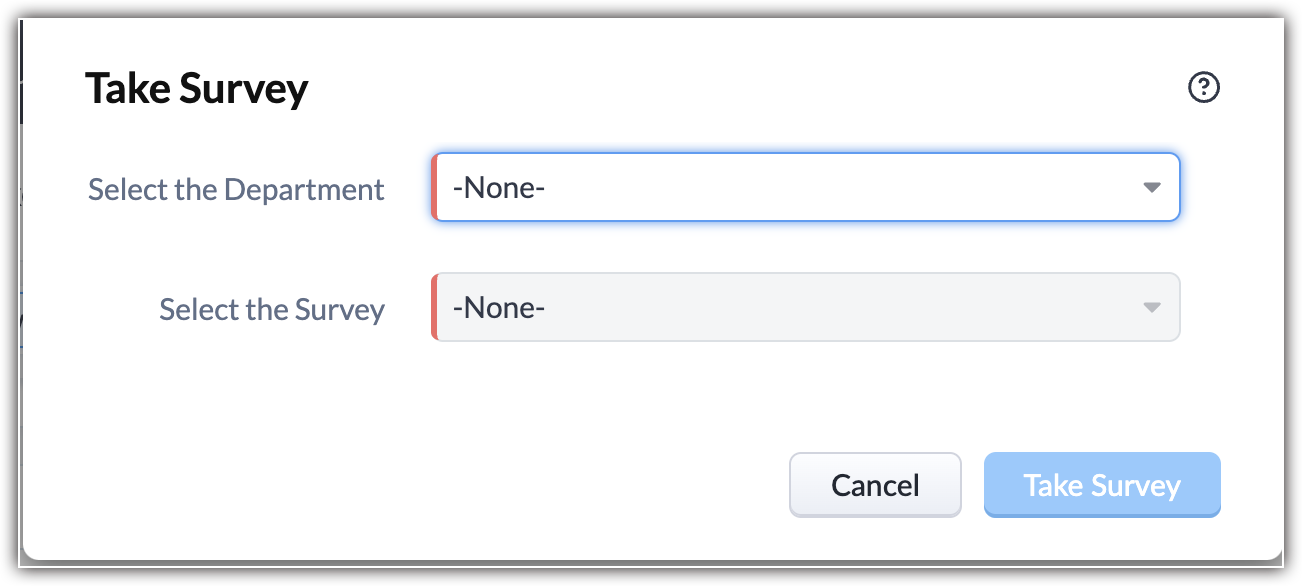Click the Take Survey dialog title

(197, 88)
